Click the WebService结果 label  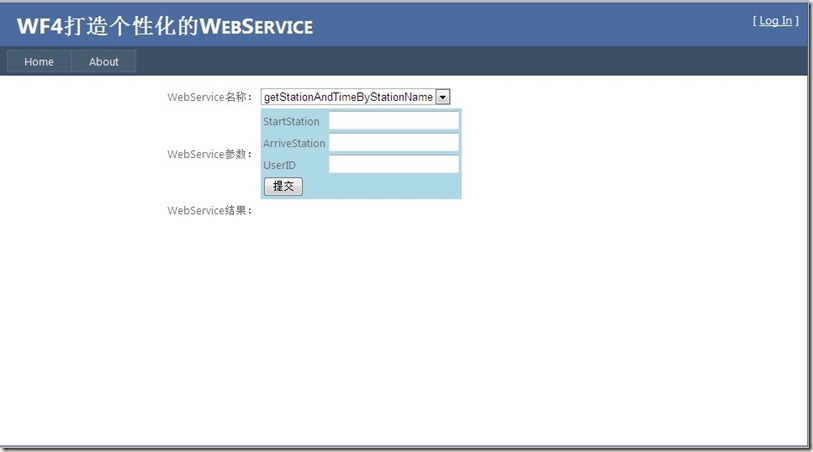pos(209,210)
